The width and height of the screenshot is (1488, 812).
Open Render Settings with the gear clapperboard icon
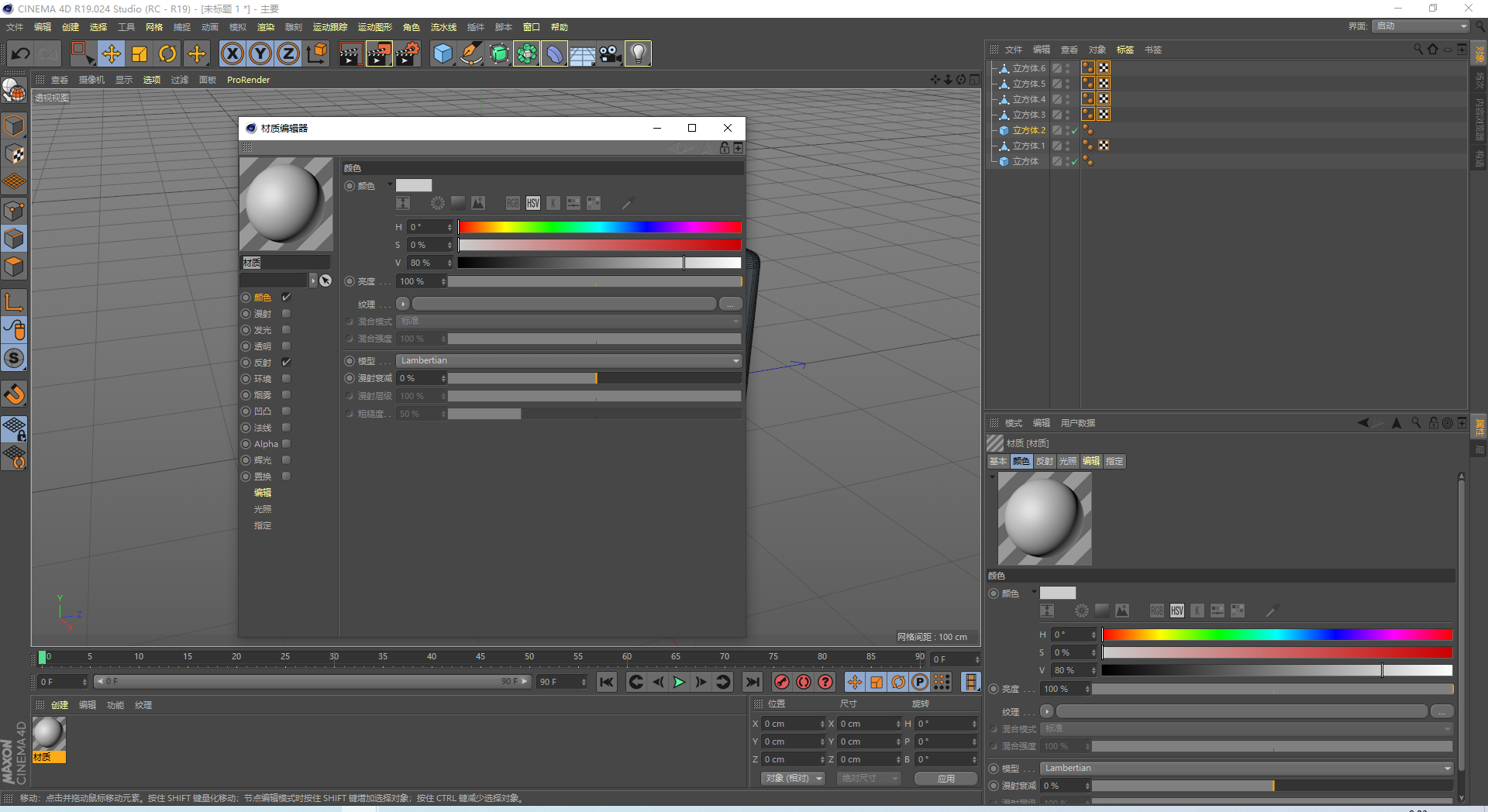(x=408, y=53)
